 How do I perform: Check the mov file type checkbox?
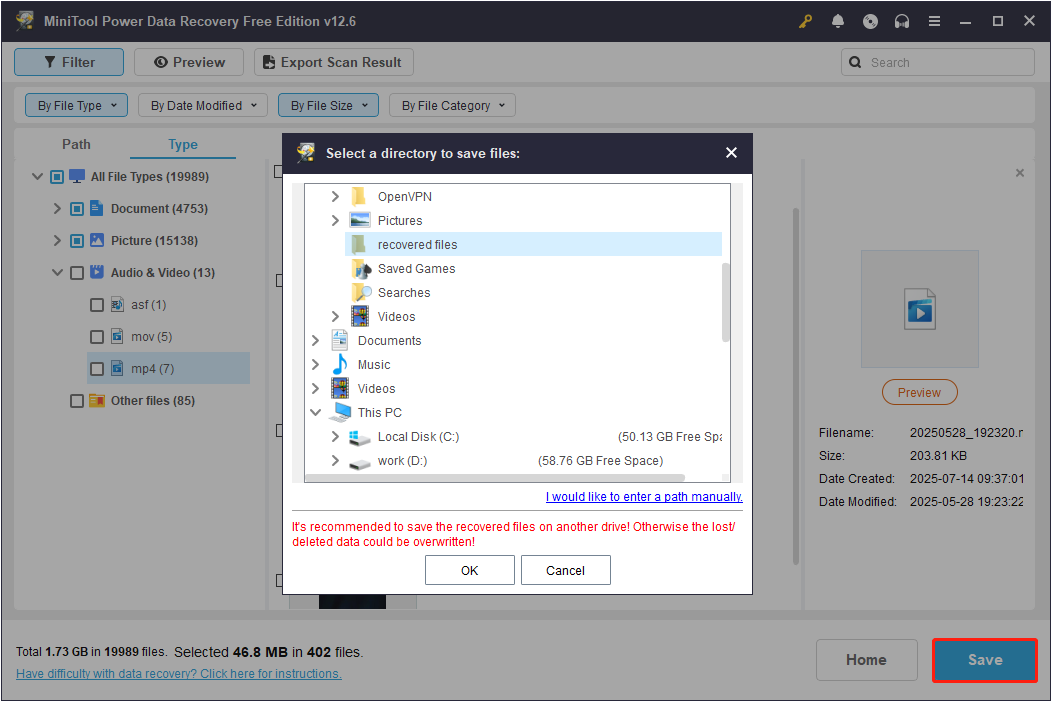(x=96, y=336)
